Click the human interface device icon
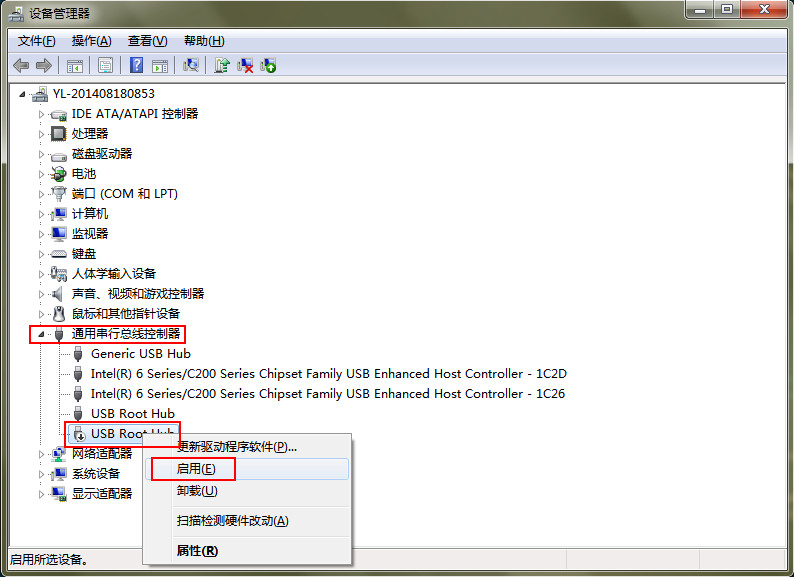 coord(59,274)
